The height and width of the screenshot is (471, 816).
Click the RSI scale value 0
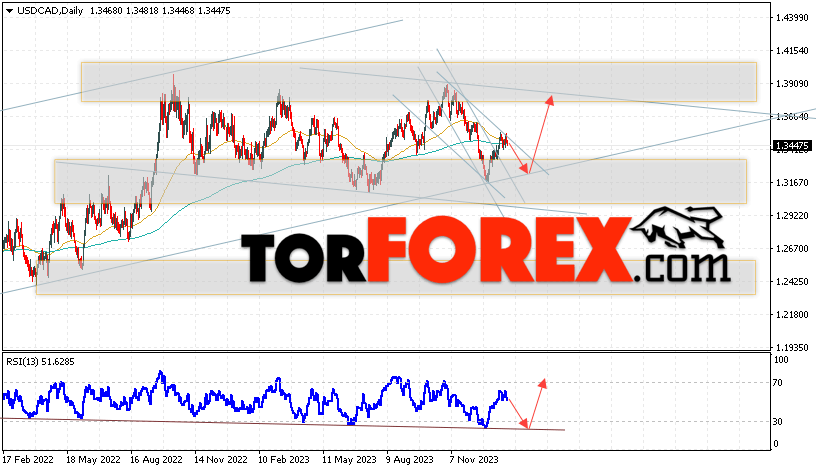tap(776, 444)
